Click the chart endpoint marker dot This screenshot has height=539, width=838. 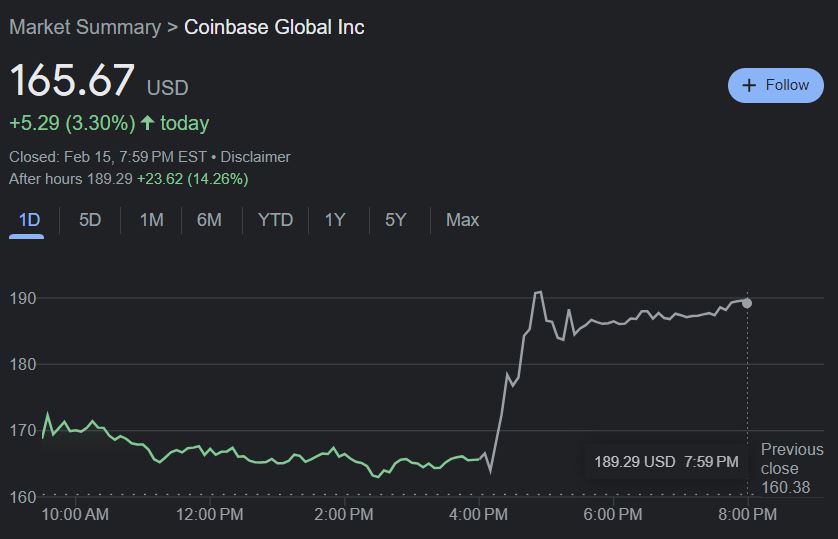[x=747, y=303]
